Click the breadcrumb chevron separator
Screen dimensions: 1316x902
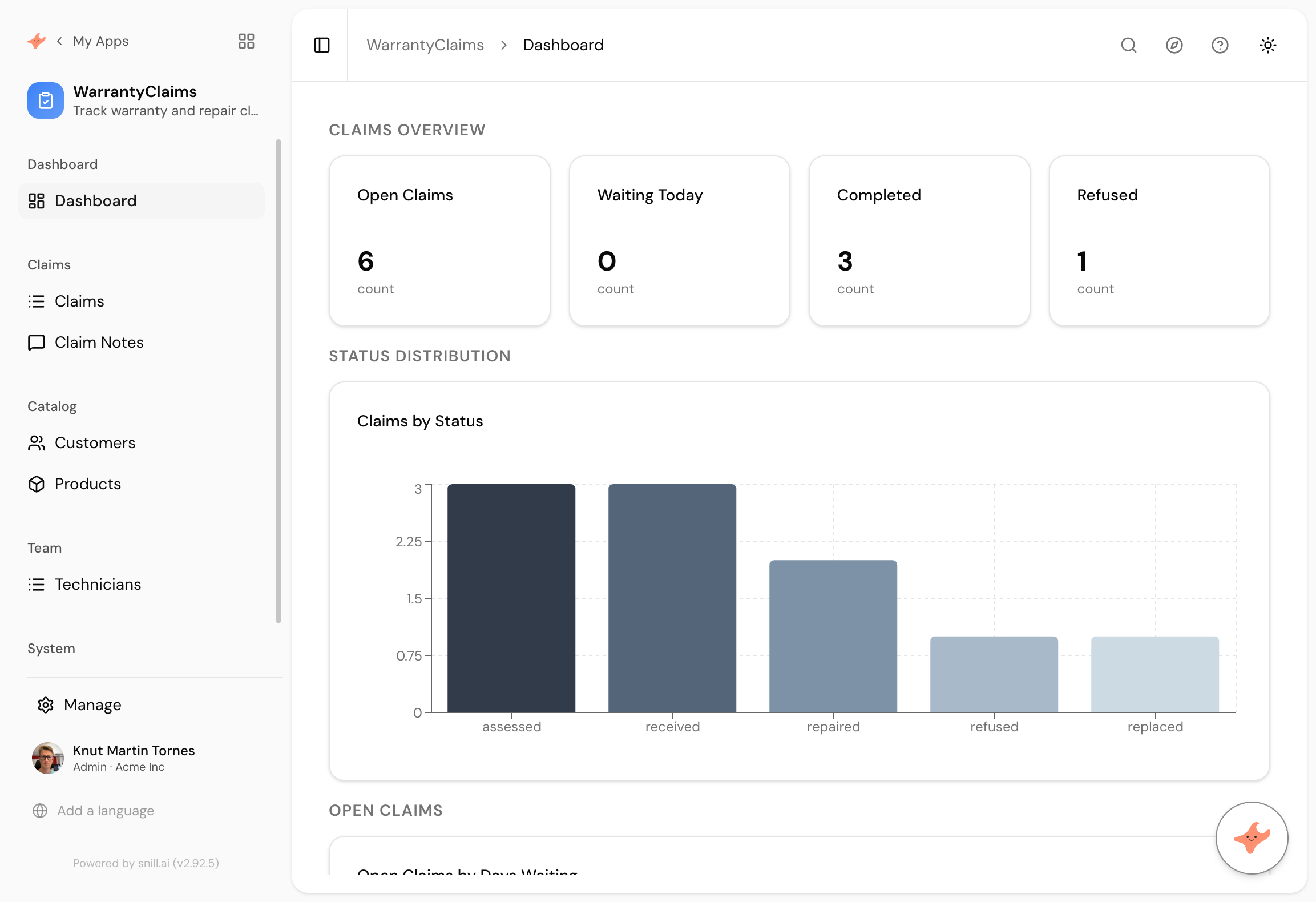coord(503,45)
